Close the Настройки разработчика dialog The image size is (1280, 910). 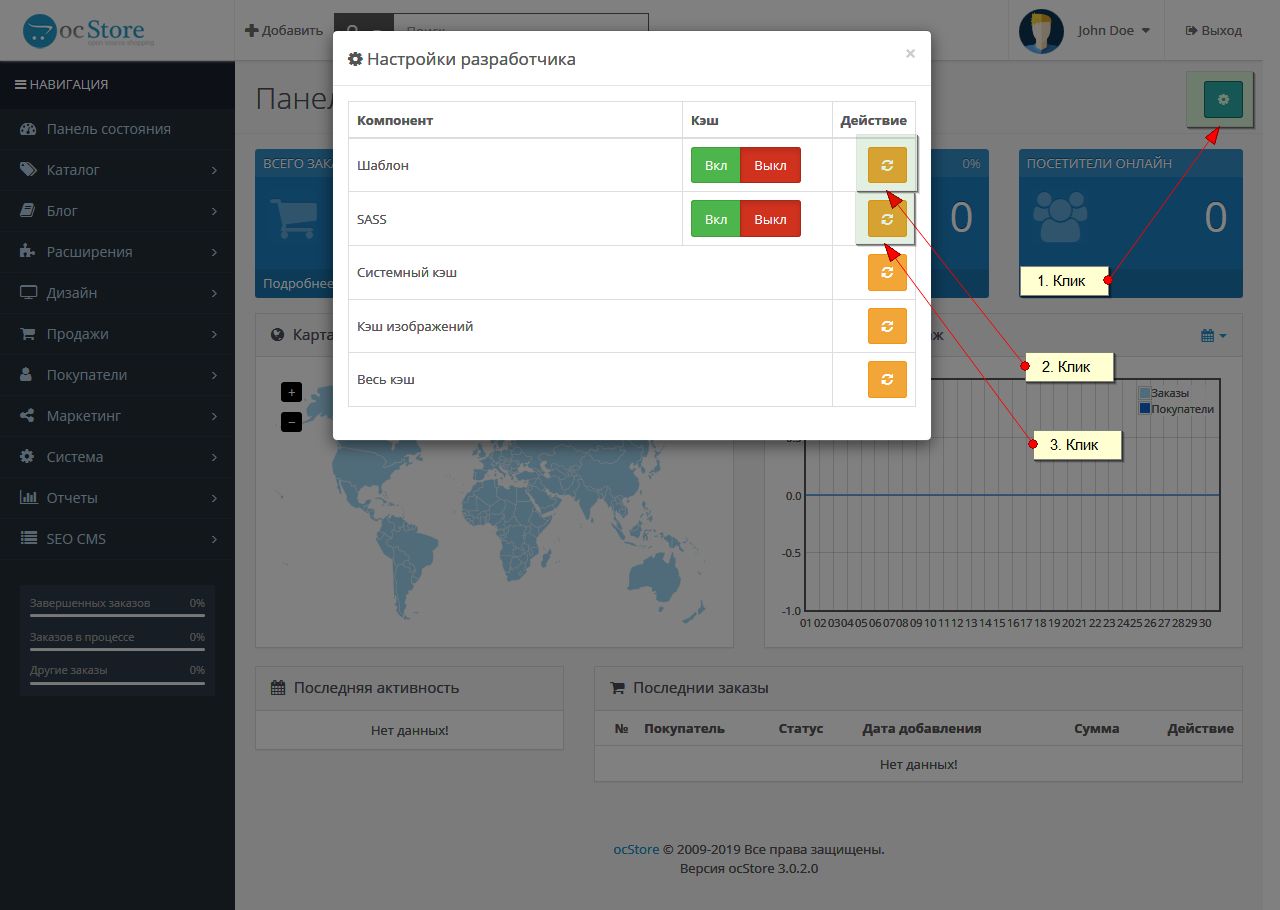tap(910, 54)
